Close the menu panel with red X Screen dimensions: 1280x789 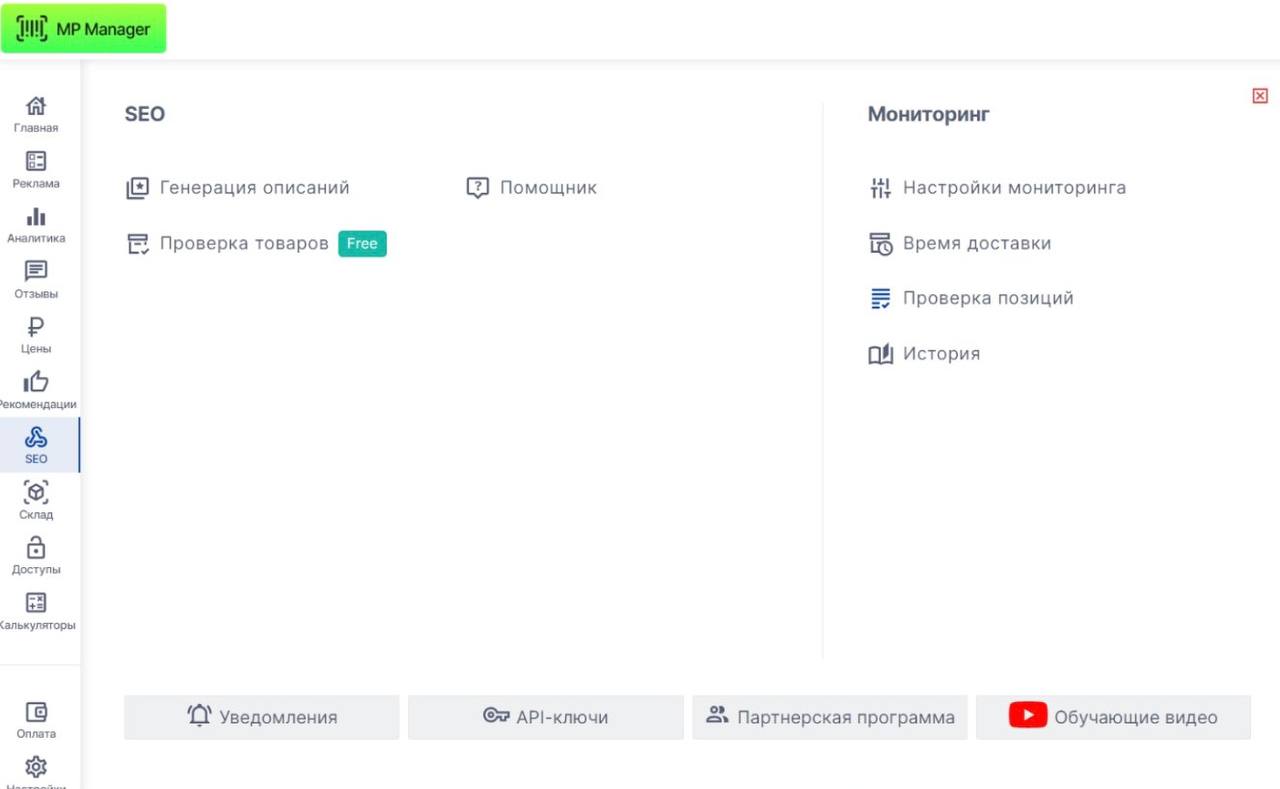[1260, 96]
